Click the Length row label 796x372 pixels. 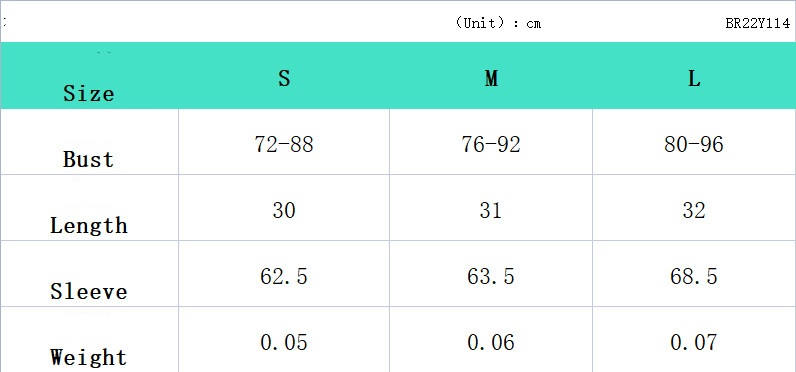point(89,225)
